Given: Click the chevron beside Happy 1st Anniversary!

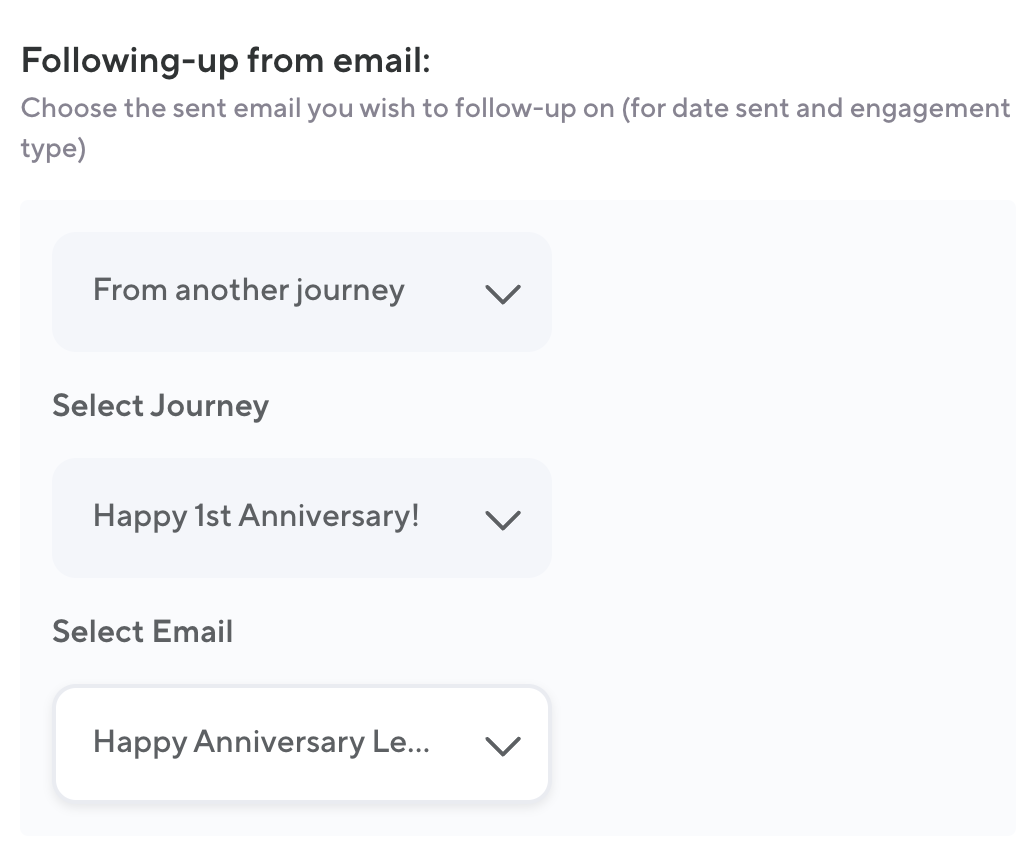Looking at the screenshot, I should [502, 520].
